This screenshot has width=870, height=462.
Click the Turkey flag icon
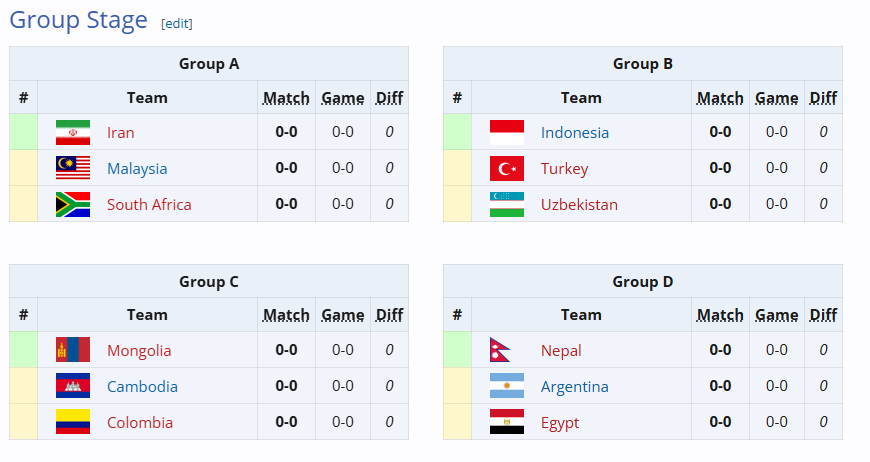click(x=507, y=168)
